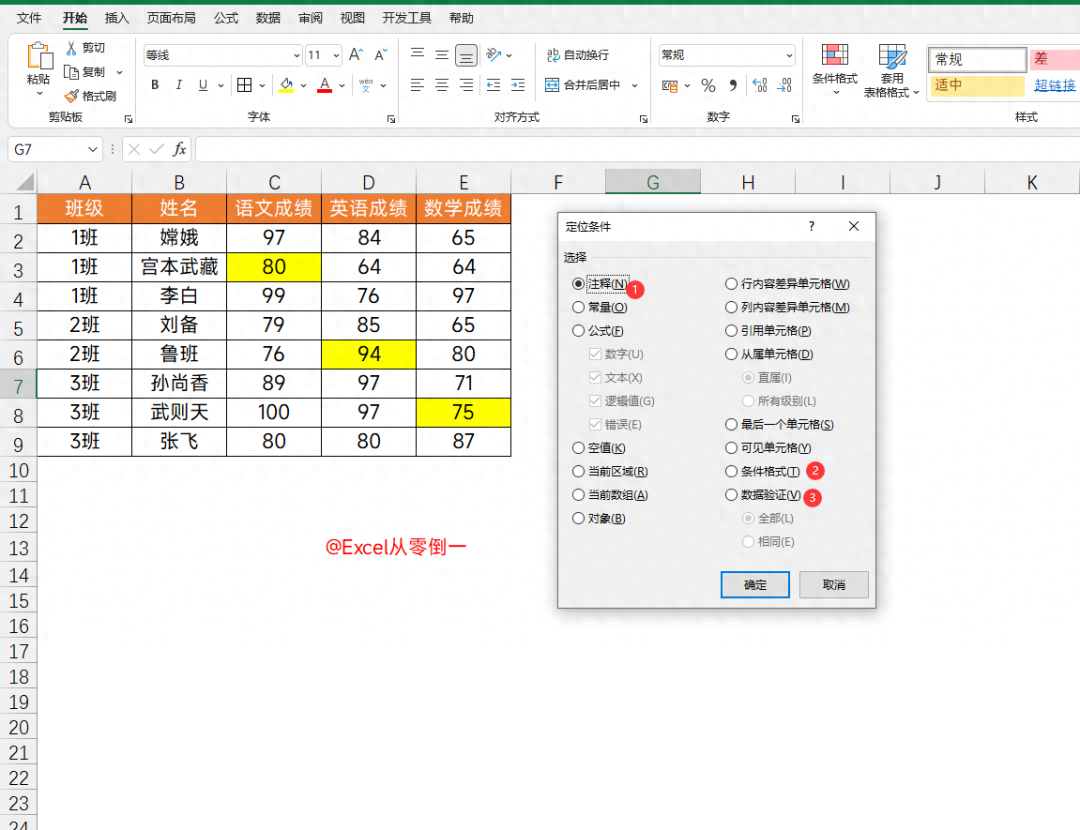This screenshot has height=830, width=1080.
Task: Increase the indent
Action: pos(518,85)
